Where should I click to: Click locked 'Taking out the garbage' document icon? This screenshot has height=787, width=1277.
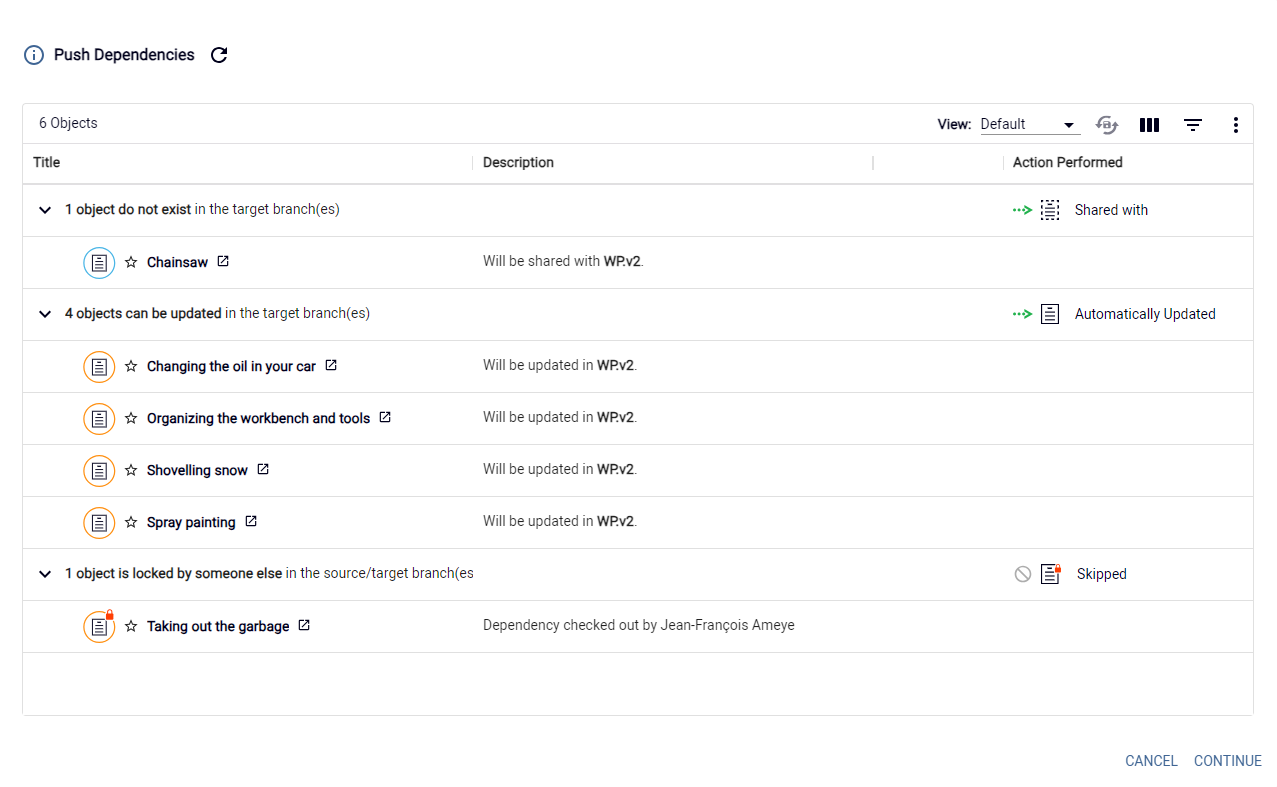(x=99, y=627)
